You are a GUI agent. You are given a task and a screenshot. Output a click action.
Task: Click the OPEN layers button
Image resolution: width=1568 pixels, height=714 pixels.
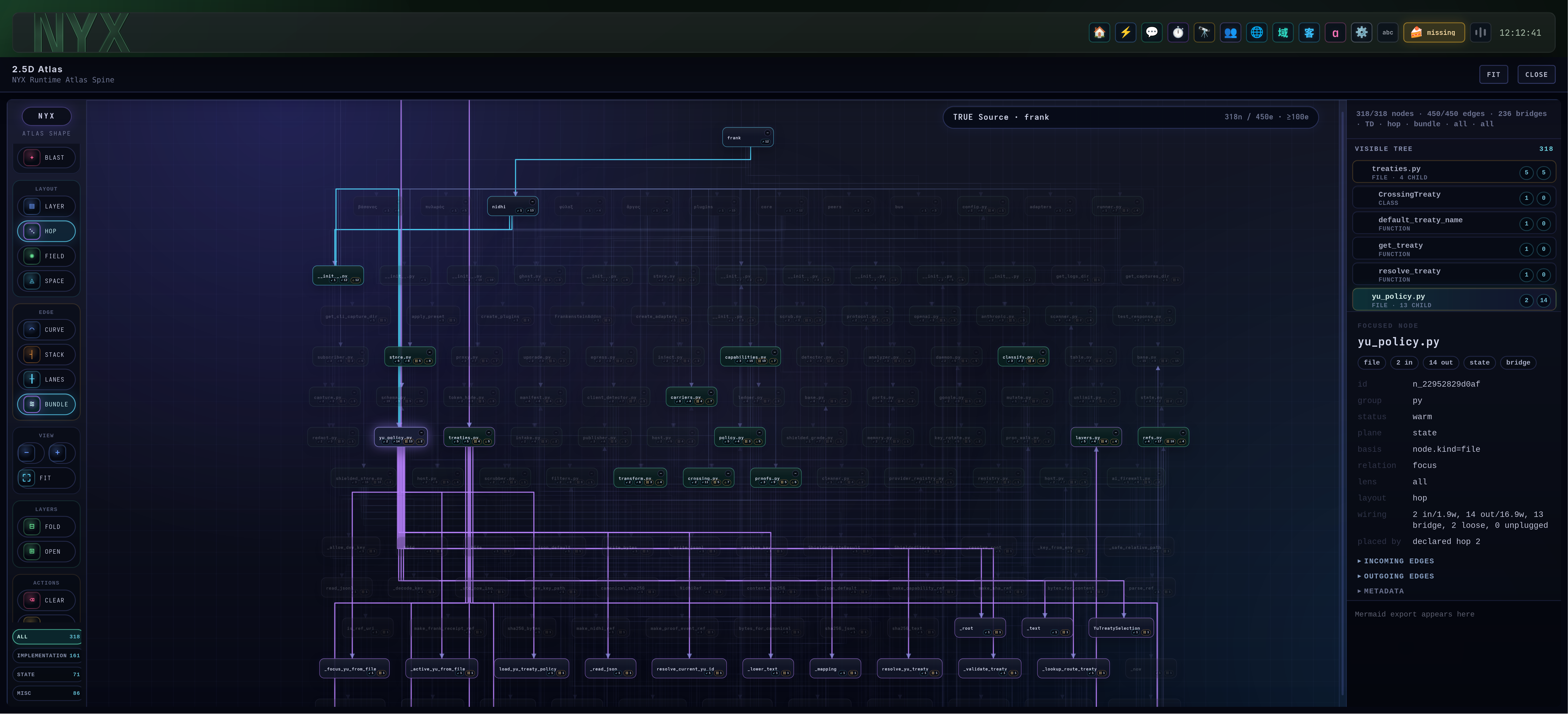pyautogui.click(x=46, y=552)
